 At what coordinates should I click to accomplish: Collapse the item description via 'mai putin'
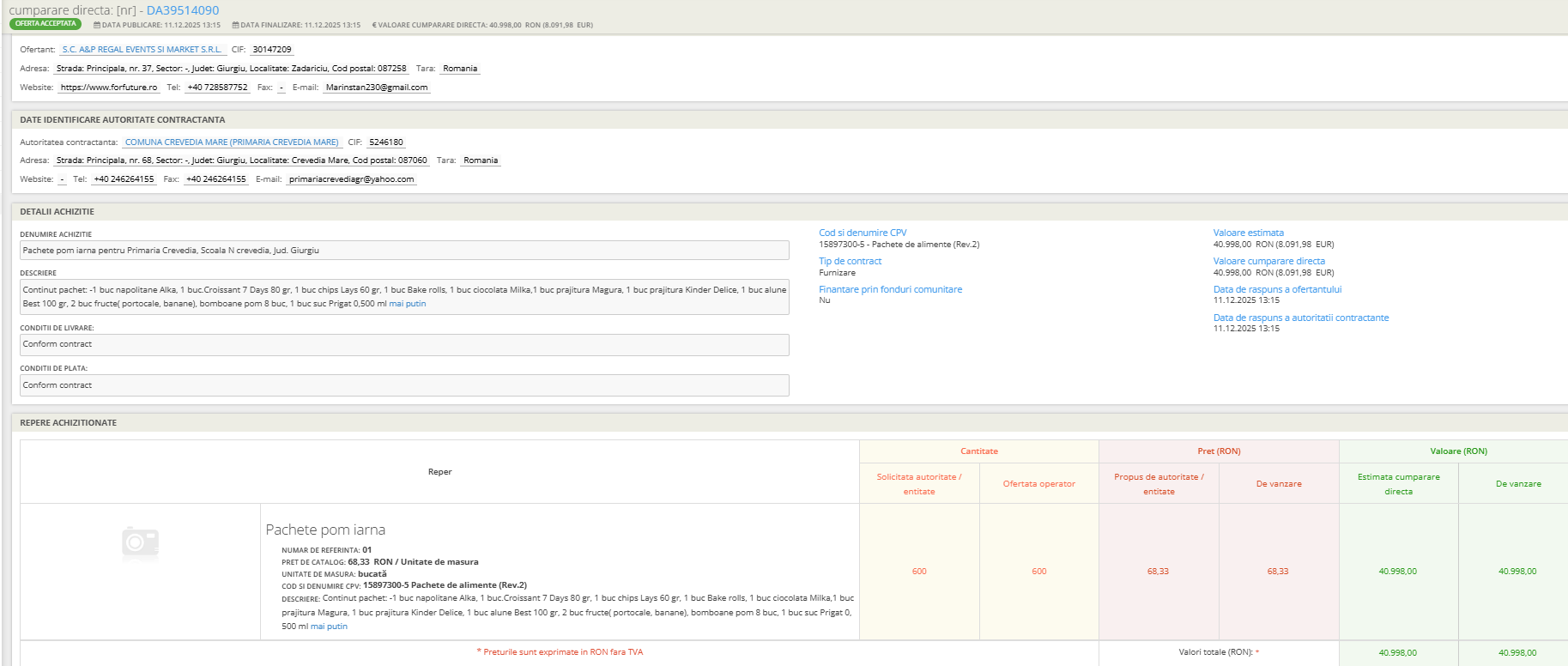tap(329, 627)
